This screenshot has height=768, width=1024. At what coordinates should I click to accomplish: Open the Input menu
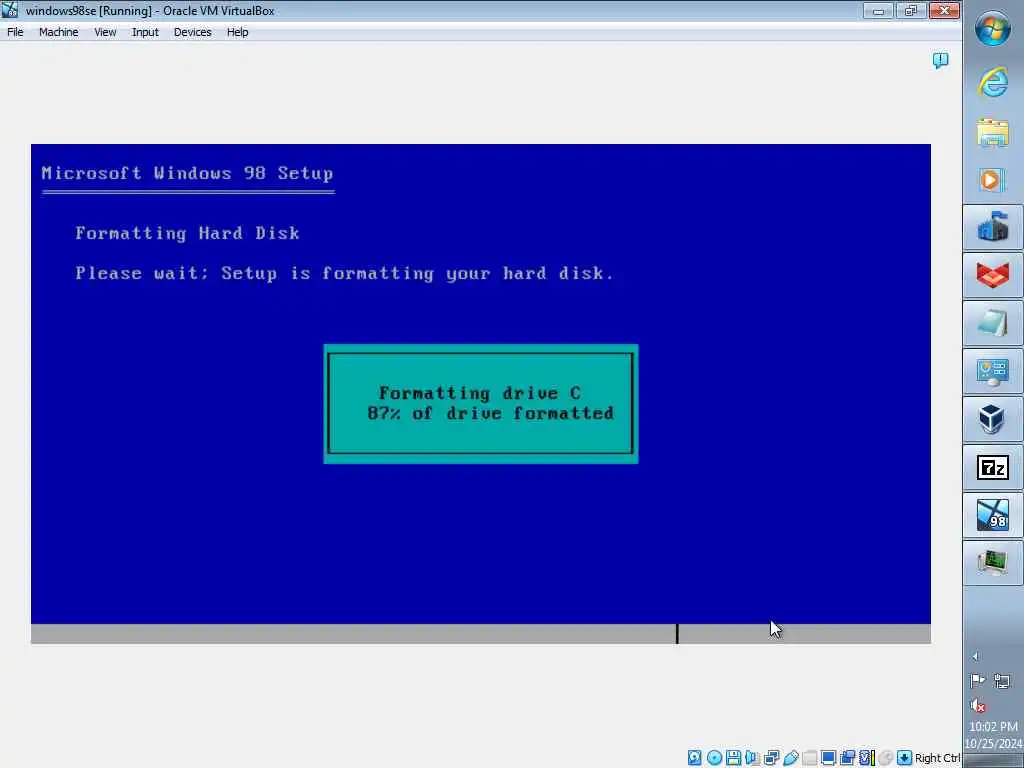point(145,32)
